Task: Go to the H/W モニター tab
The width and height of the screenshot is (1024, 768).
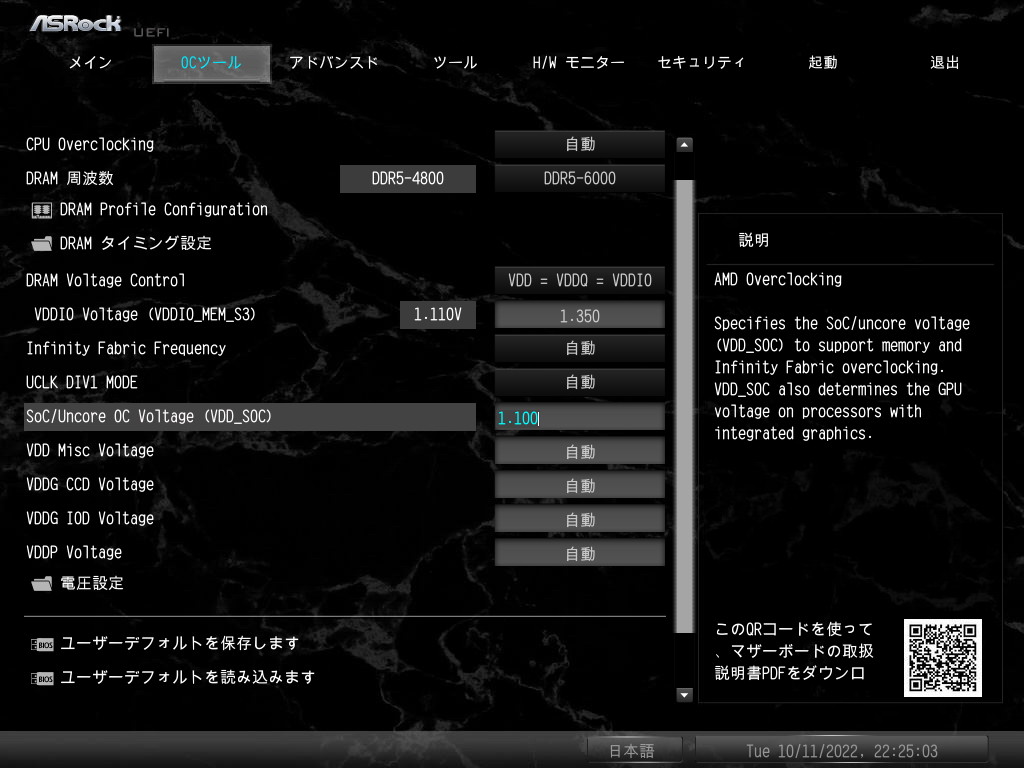Action: tap(579, 63)
